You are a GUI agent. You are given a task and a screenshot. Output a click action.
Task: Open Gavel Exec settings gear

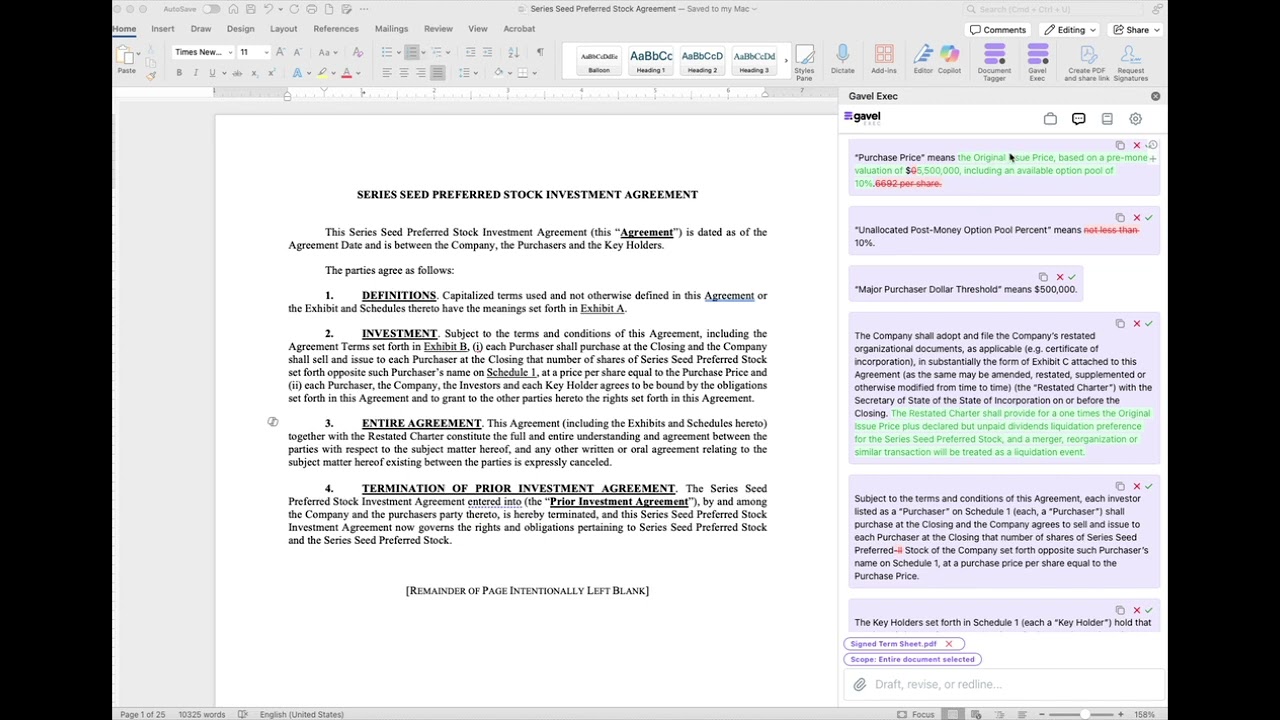pyautogui.click(x=1135, y=119)
